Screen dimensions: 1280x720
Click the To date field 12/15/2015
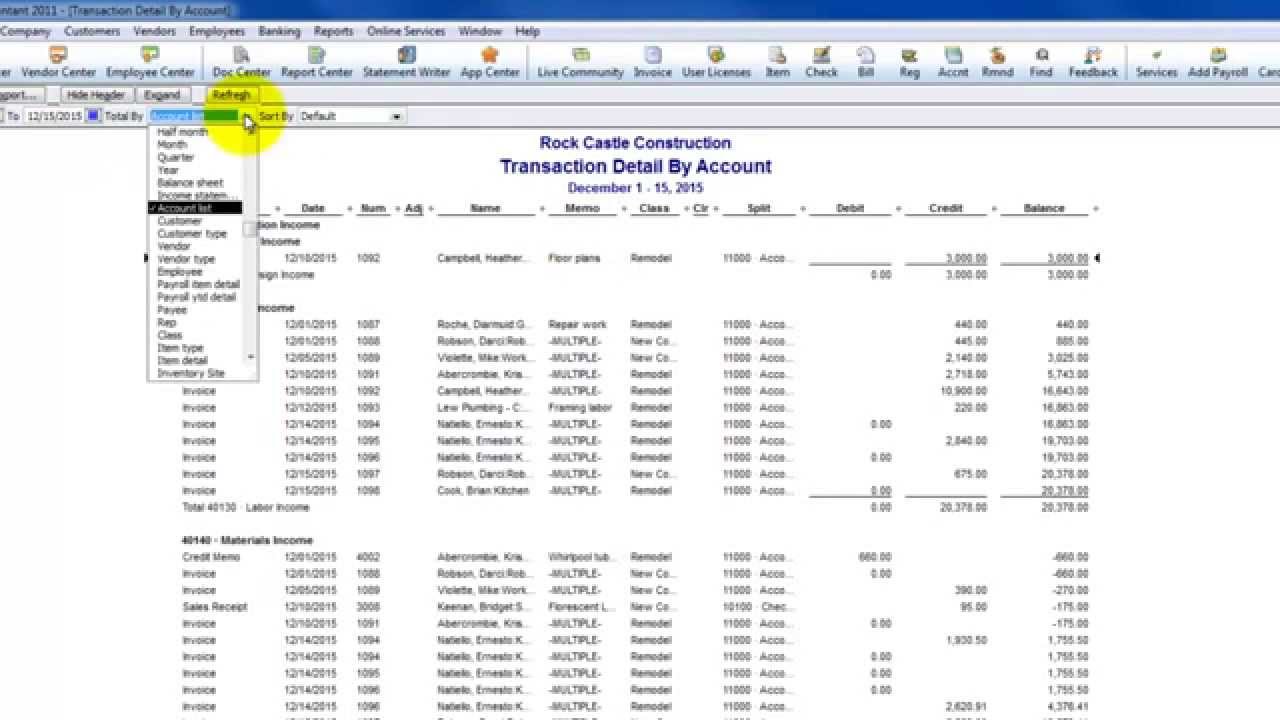55,116
